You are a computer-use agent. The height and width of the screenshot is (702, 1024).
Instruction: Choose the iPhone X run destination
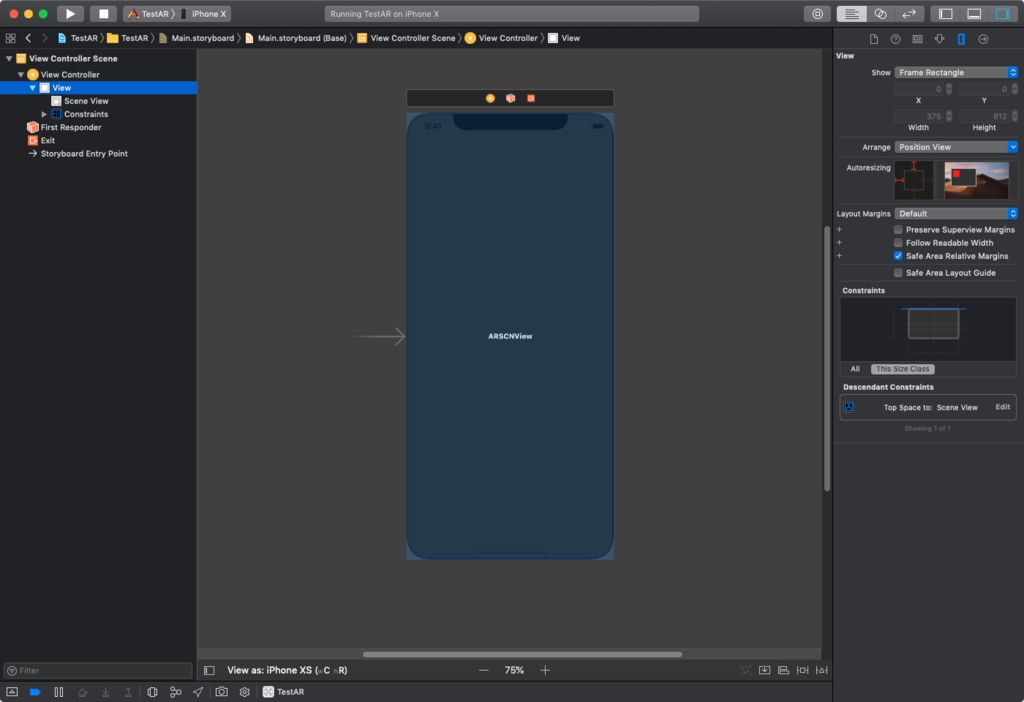[204, 14]
